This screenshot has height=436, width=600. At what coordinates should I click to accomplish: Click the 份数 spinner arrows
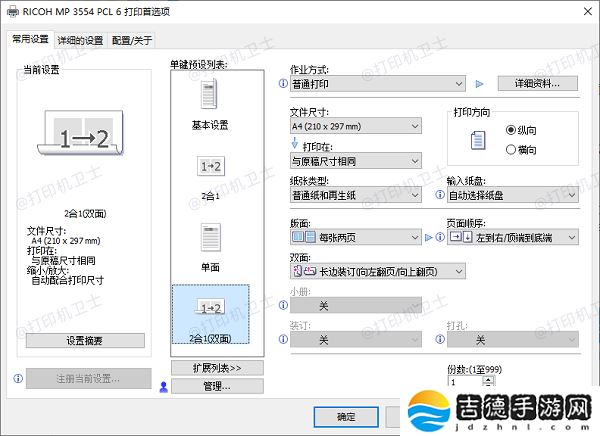488,381
